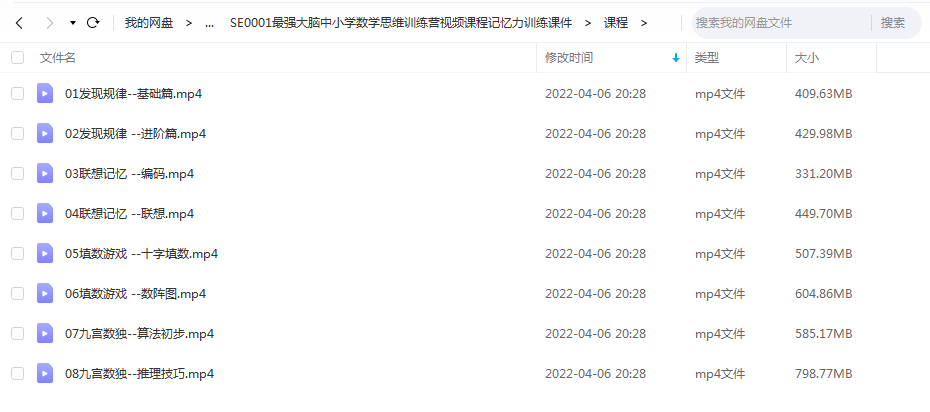The width and height of the screenshot is (930, 412).
Task: Toggle the select-all checkbox beside 文件名
Action: pyautogui.click(x=18, y=58)
